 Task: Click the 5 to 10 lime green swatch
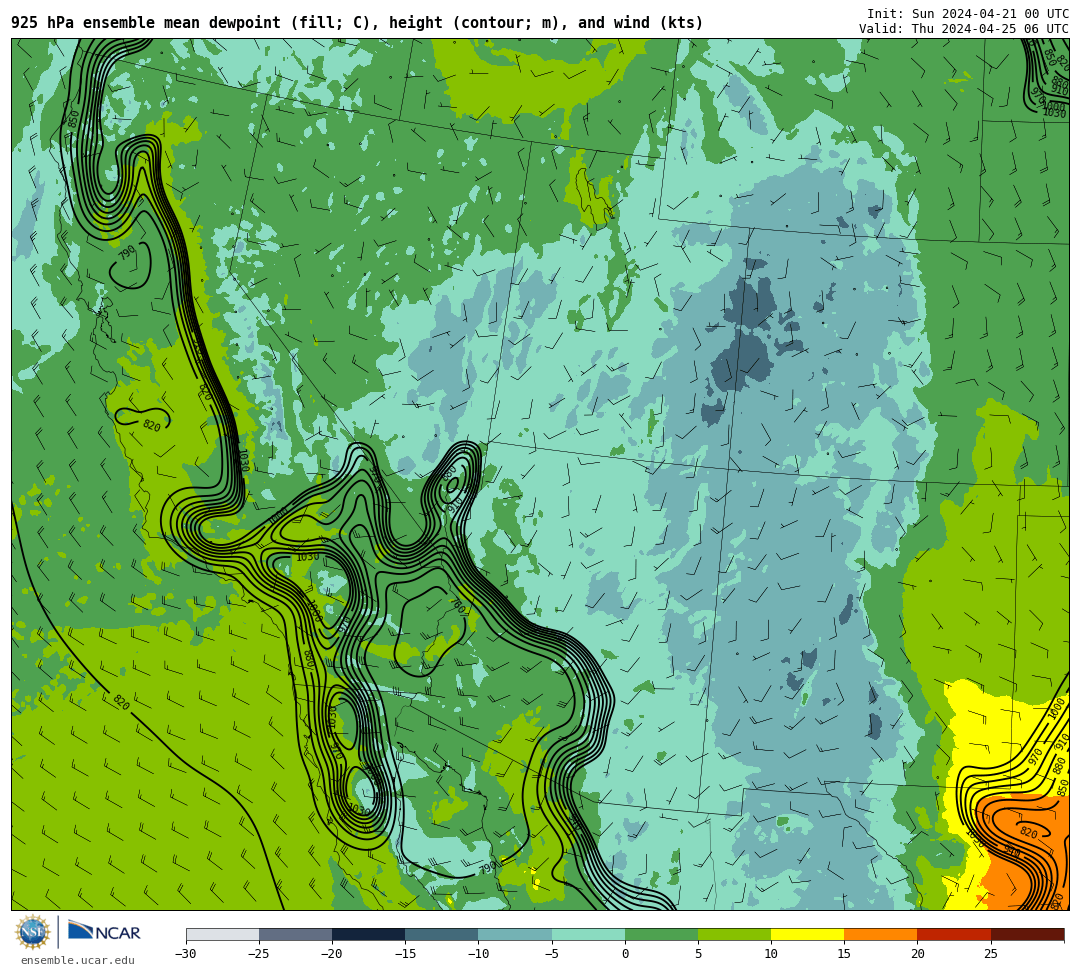tap(734, 934)
